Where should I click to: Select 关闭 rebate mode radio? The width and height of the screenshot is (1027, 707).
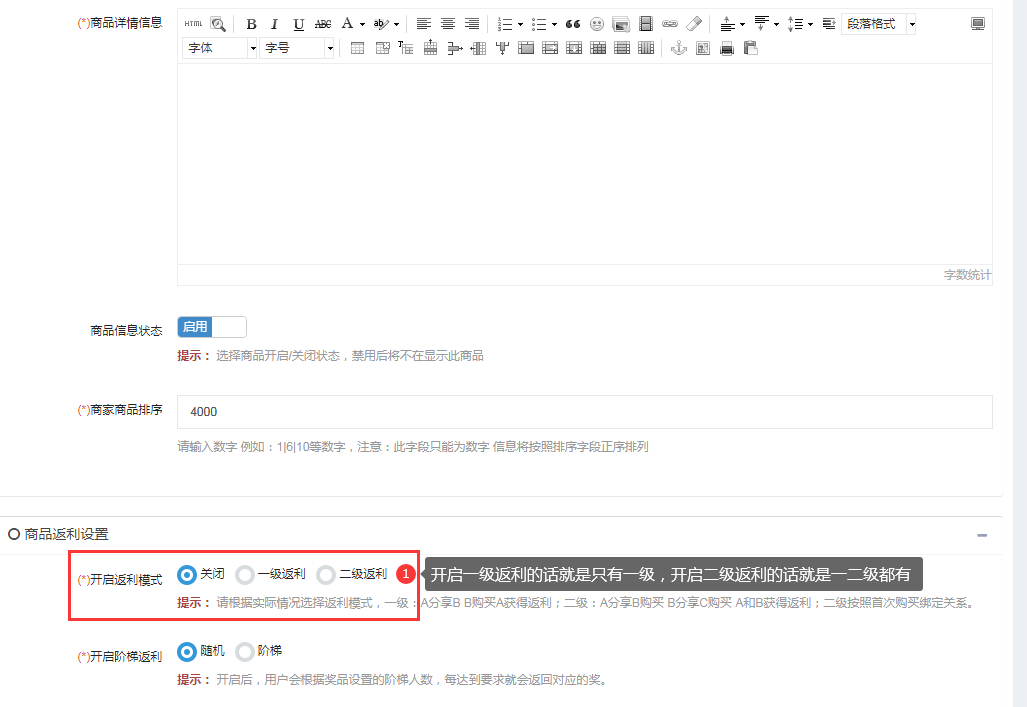coord(187,575)
